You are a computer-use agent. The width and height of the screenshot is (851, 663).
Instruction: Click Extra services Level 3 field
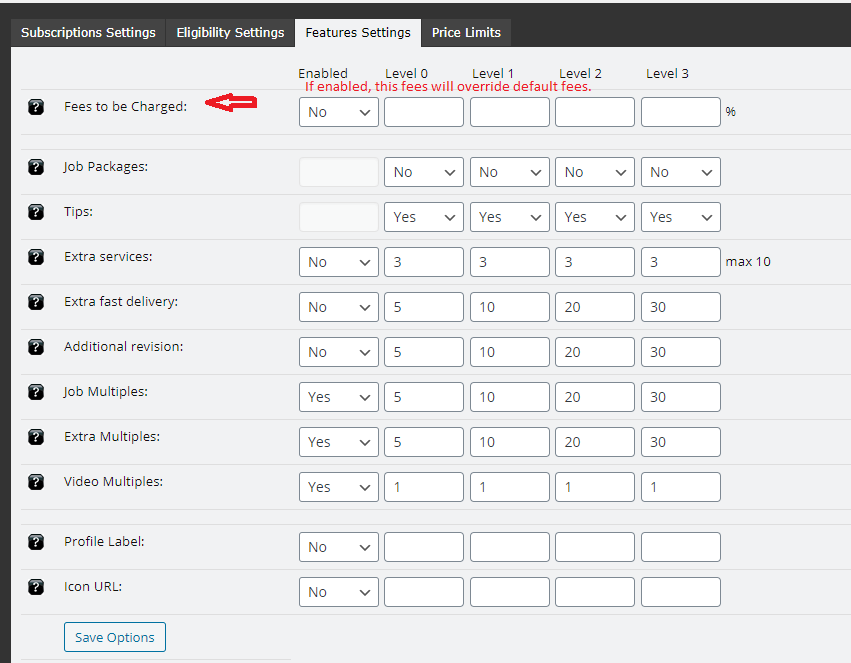(681, 263)
